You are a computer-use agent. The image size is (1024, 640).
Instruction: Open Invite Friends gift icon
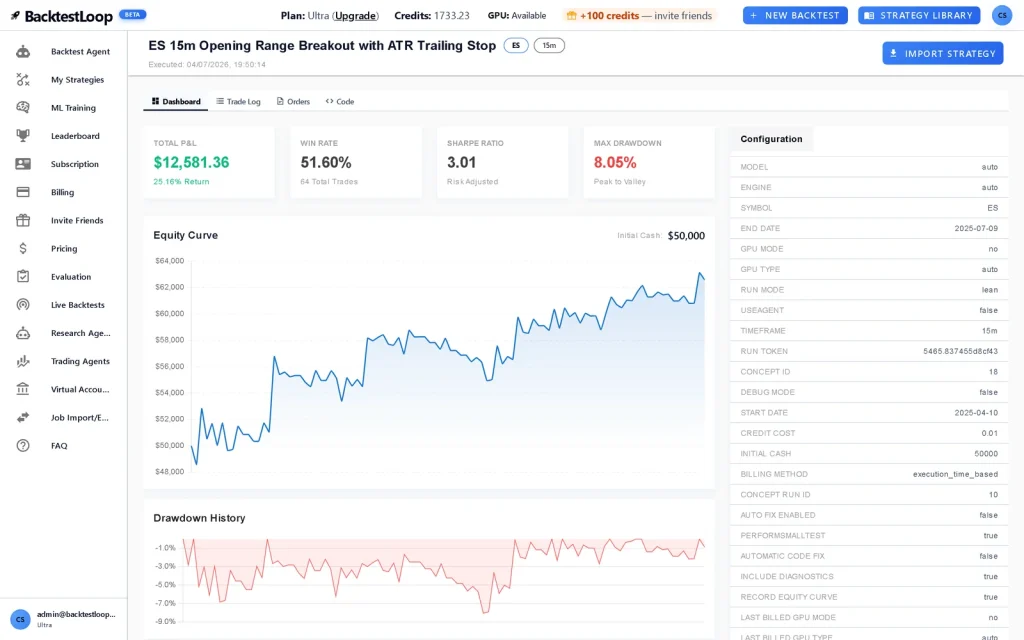23,220
